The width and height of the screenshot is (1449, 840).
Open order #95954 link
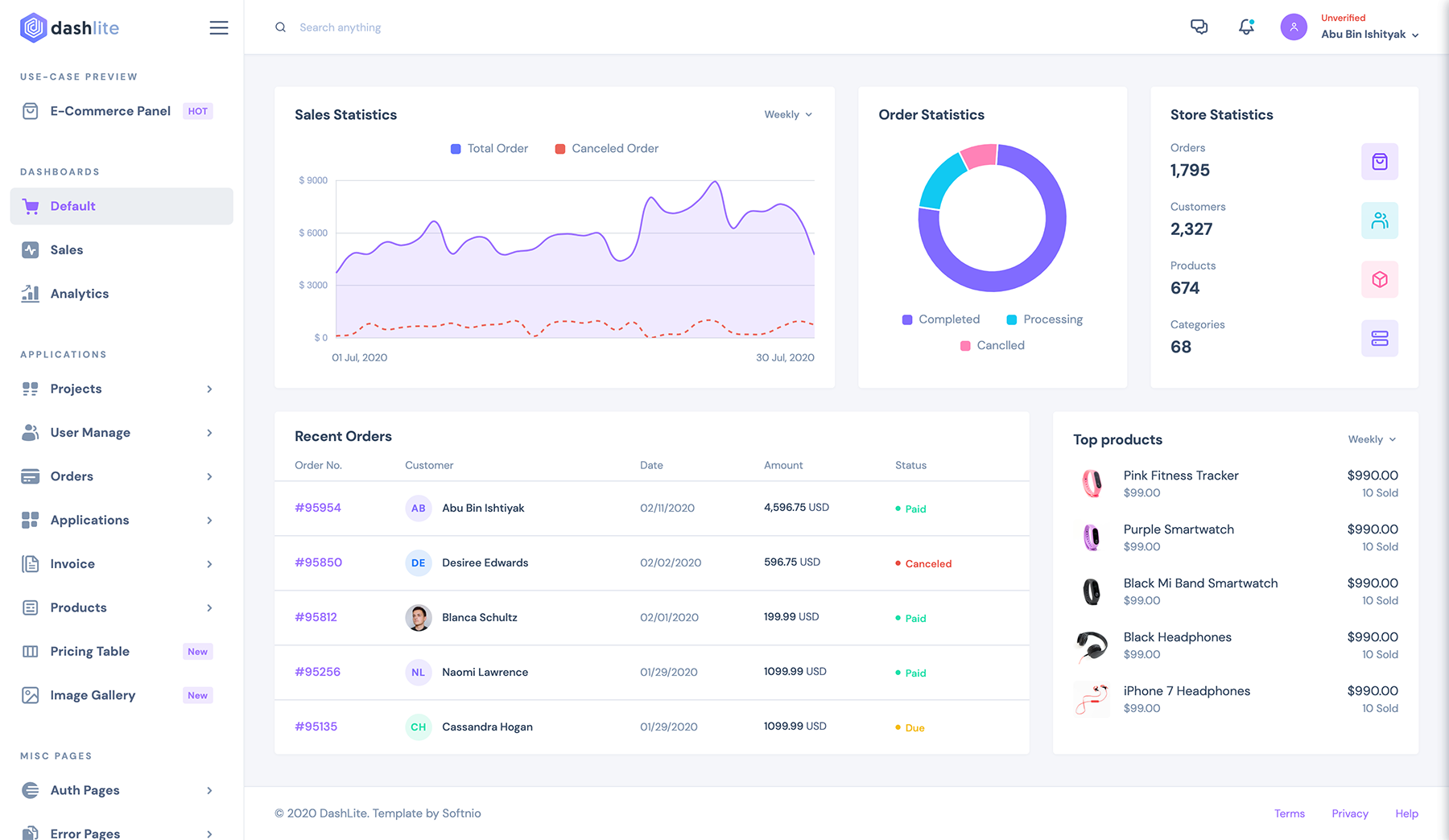(x=318, y=508)
